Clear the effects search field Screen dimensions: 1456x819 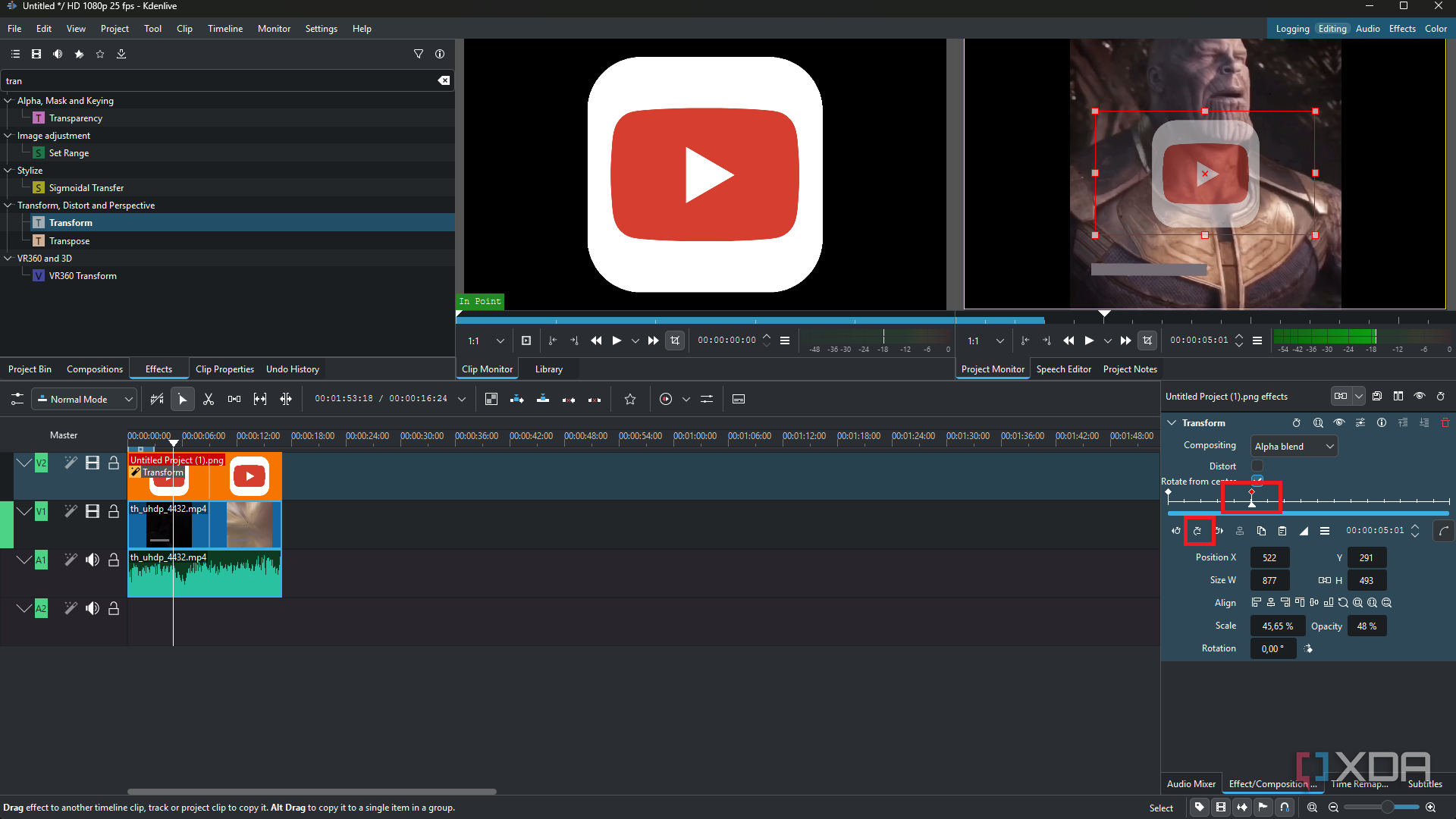tap(444, 80)
